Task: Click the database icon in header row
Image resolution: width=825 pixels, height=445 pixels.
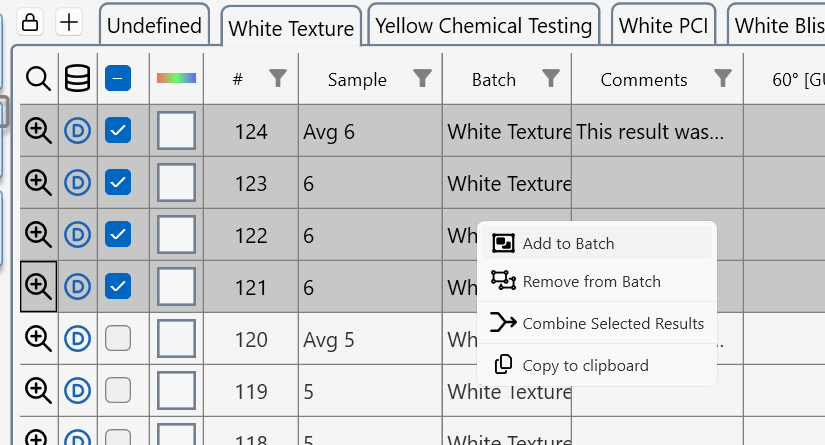Action: [x=77, y=78]
